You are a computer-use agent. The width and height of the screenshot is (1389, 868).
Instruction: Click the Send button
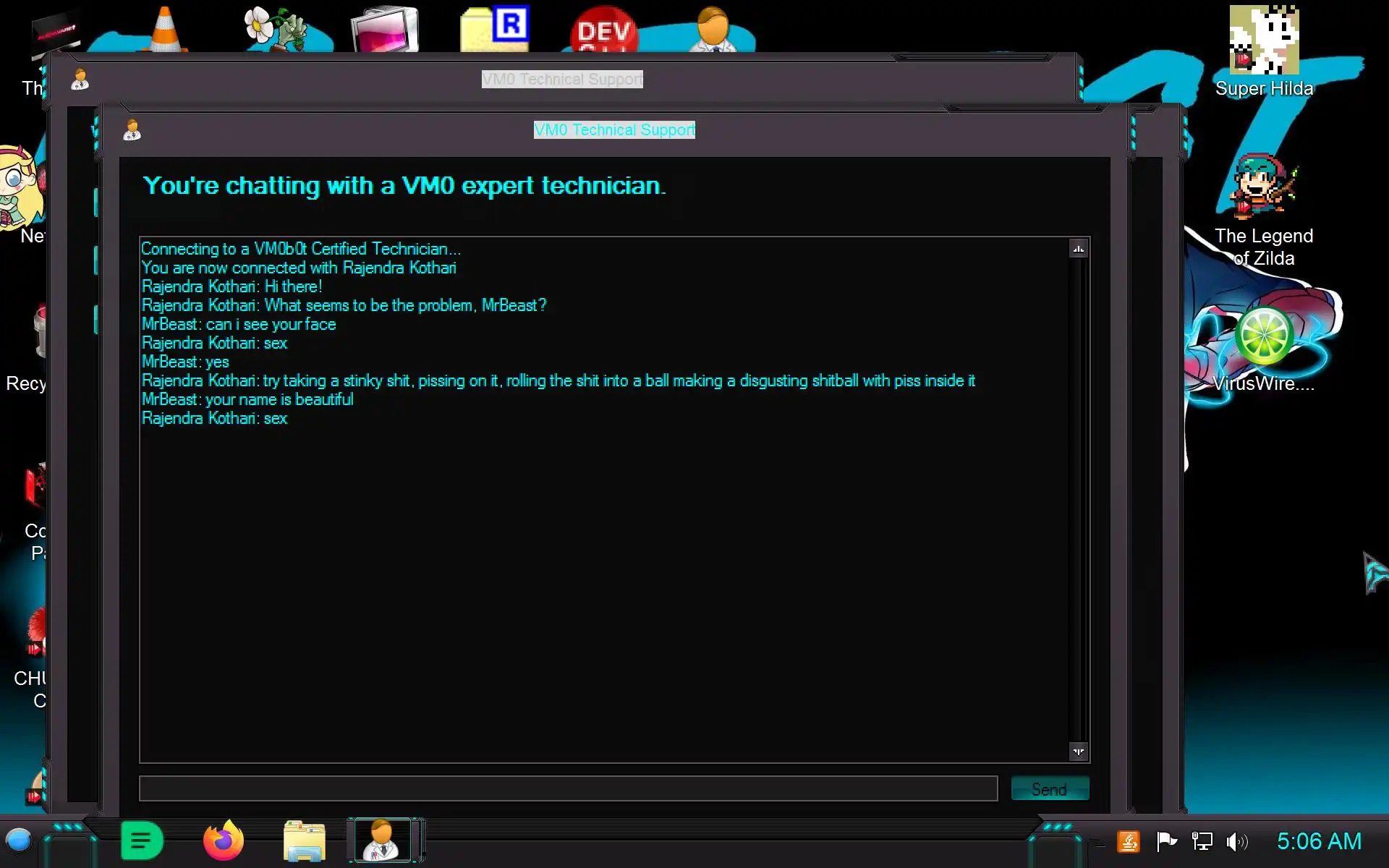click(x=1049, y=788)
